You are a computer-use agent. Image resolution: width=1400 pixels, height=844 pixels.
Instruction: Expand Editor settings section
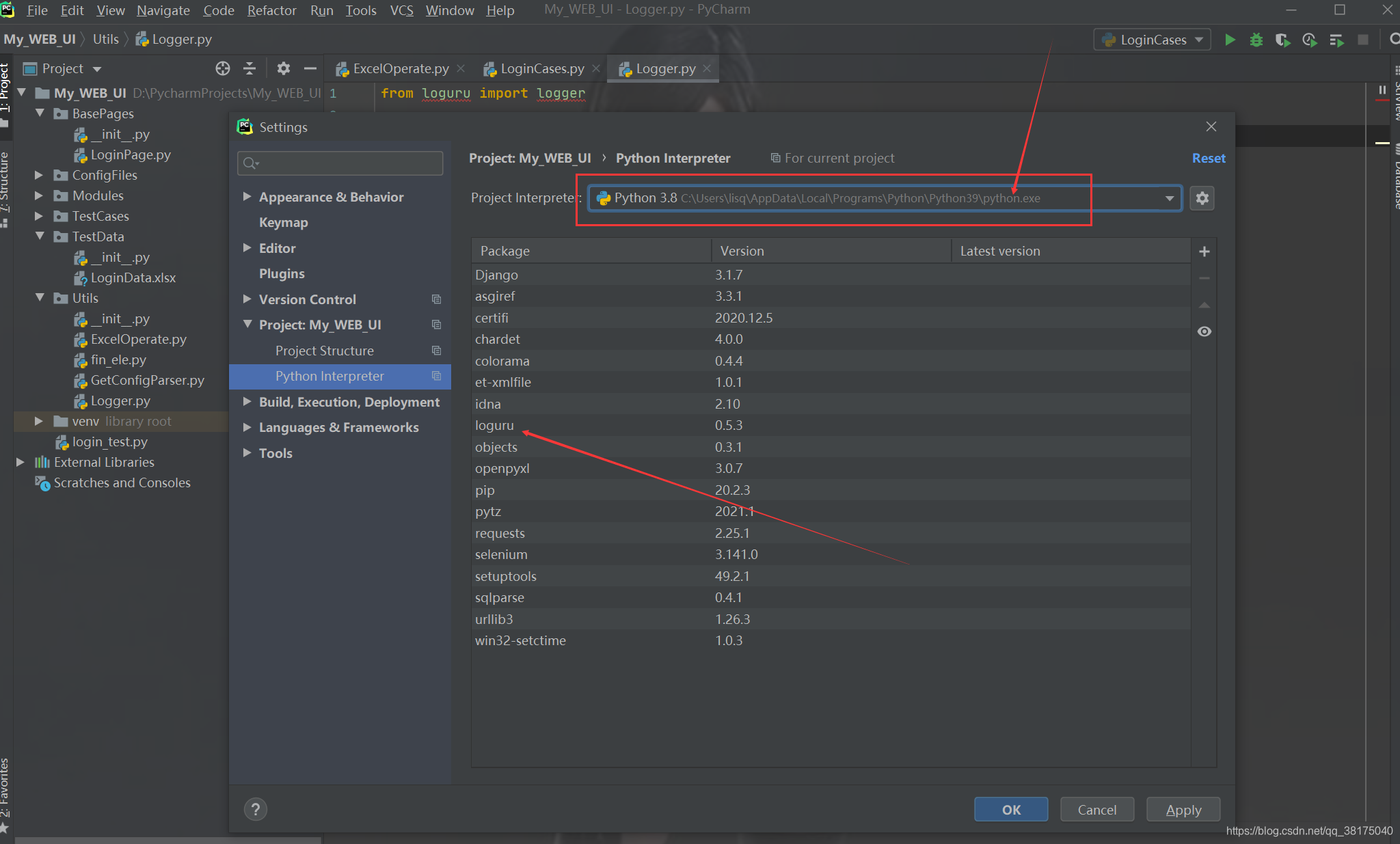[x=247, y=248]
